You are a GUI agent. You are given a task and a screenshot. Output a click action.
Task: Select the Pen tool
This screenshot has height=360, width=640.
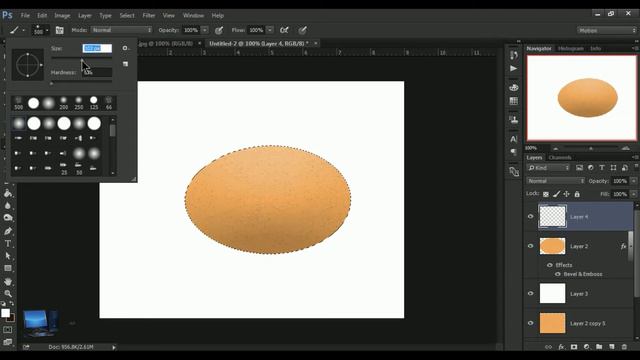[x=8, y=231]
